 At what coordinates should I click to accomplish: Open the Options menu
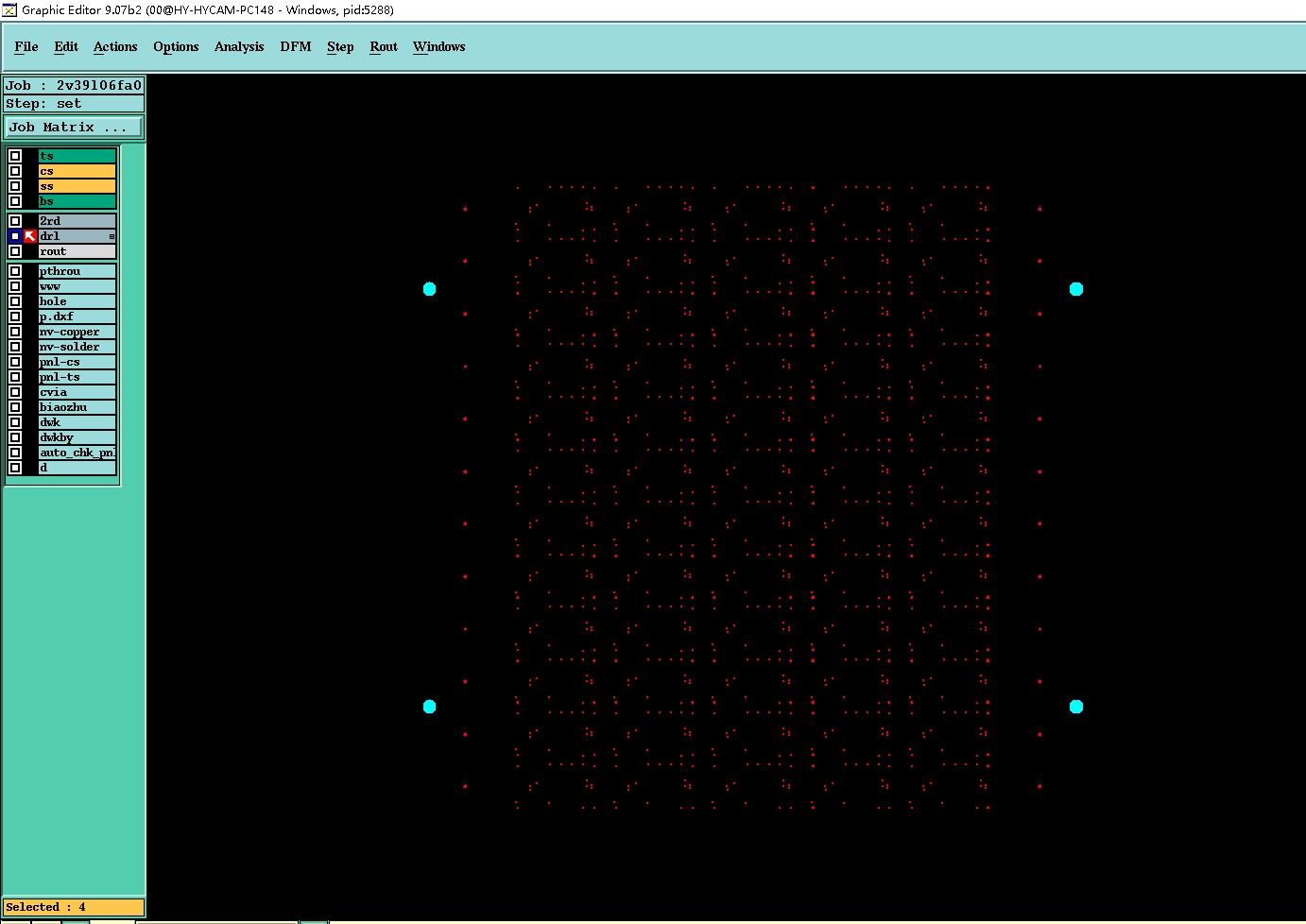point(176,46)
